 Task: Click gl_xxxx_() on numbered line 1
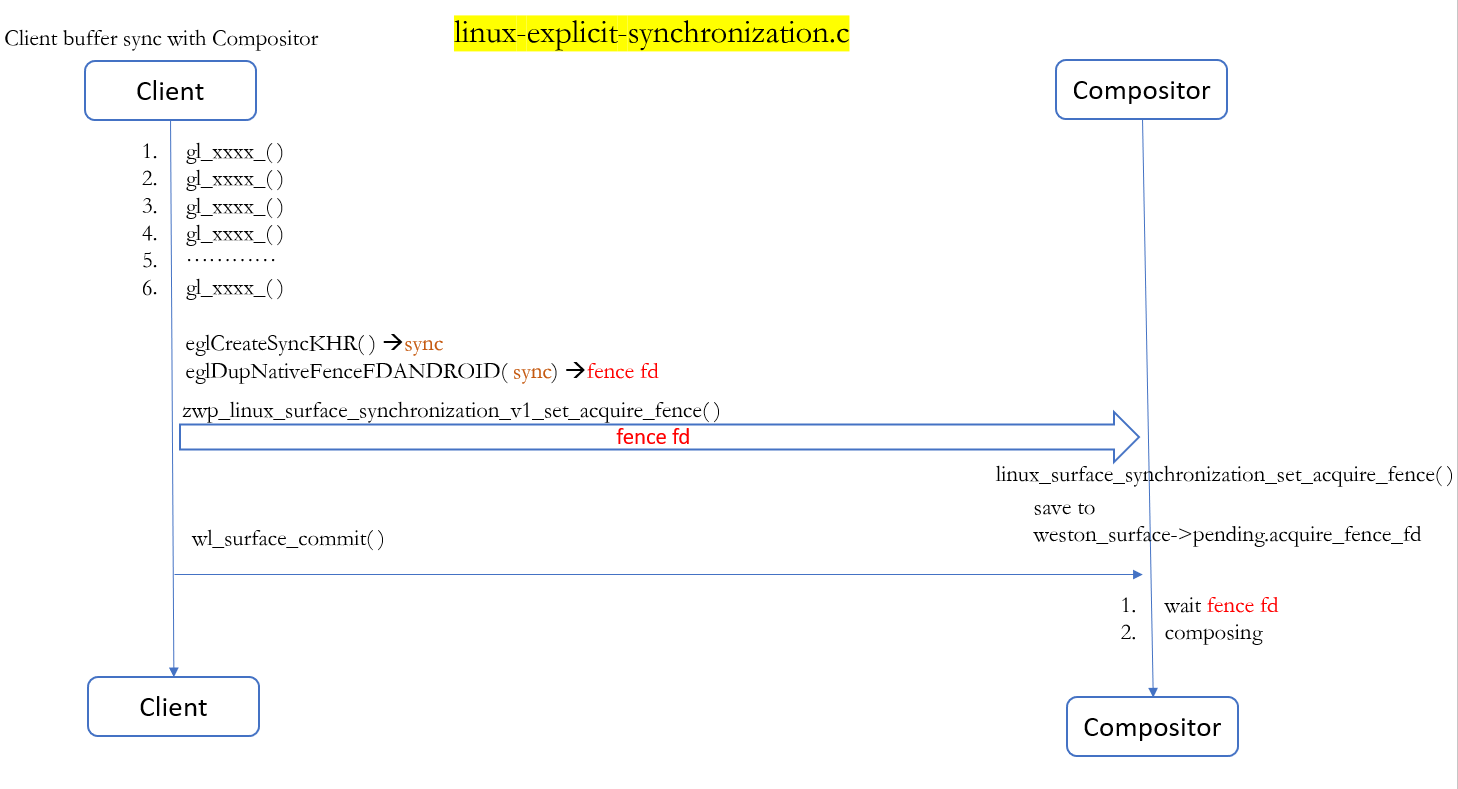pos(235,152)
